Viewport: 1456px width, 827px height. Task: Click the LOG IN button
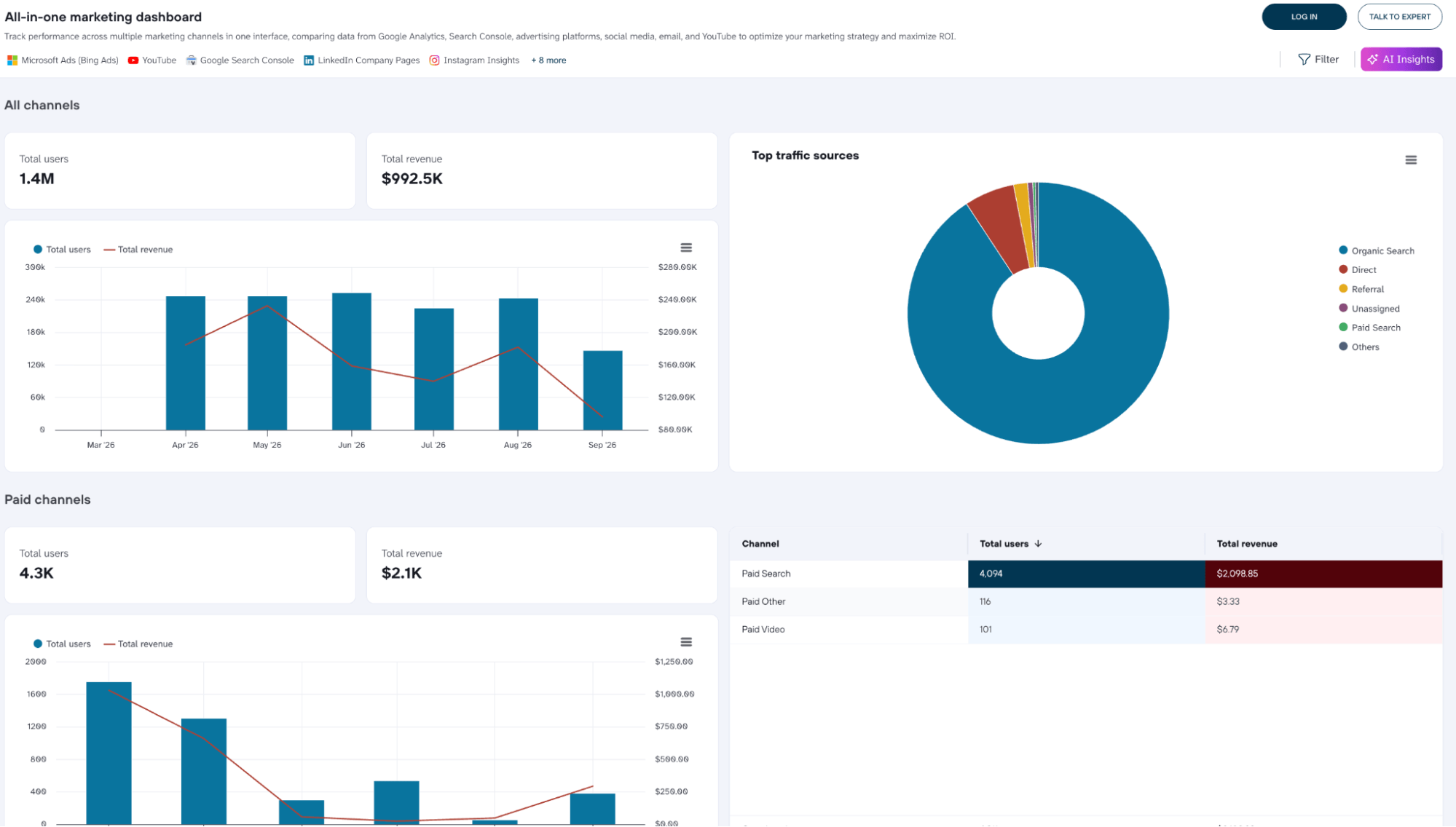click(x=1304, y=17)
